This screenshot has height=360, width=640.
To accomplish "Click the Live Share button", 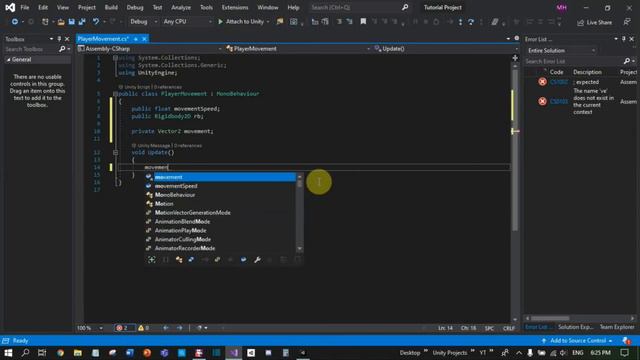I will (594, 22).
